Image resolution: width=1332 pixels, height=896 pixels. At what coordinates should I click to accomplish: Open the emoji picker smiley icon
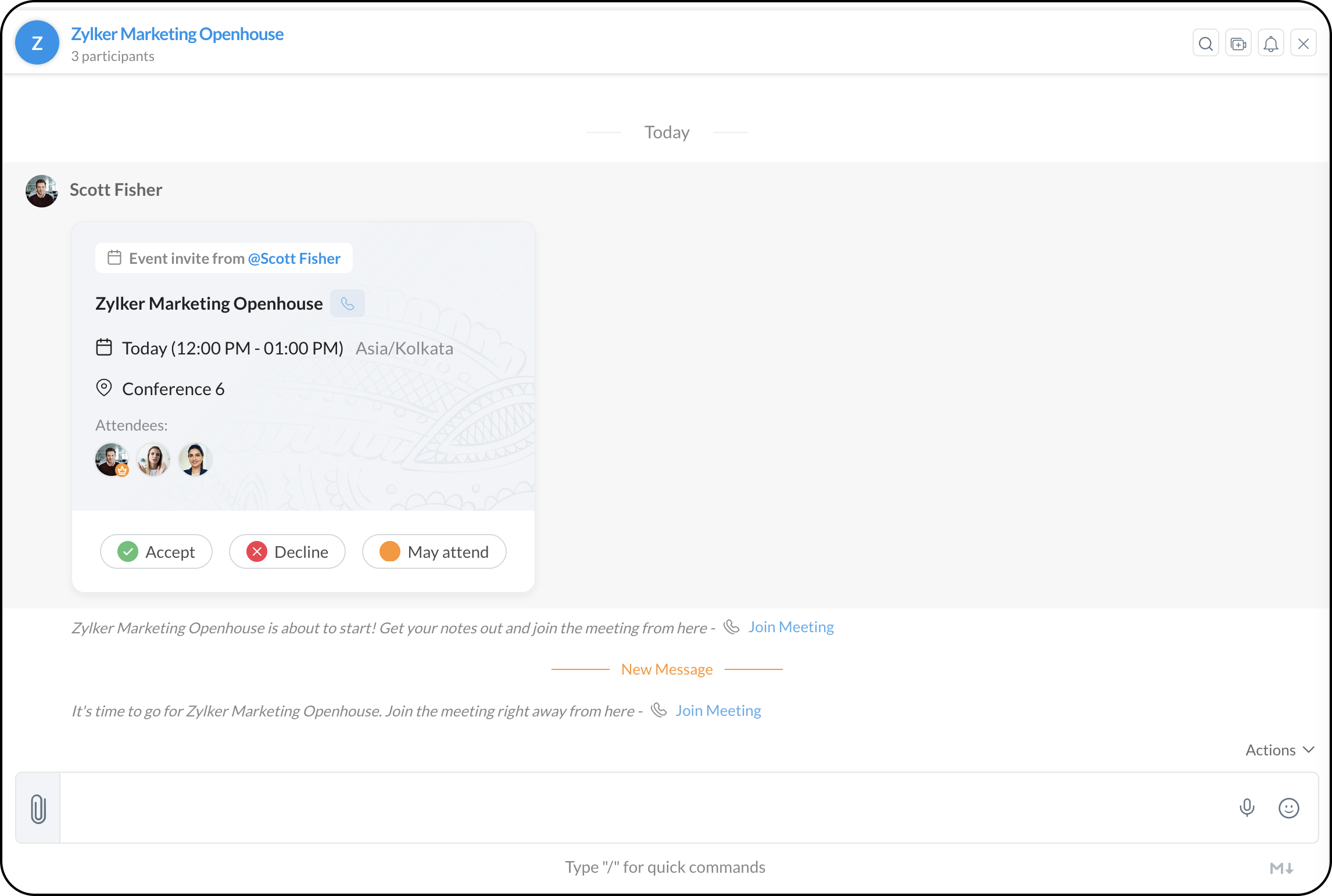[1289, 808]
